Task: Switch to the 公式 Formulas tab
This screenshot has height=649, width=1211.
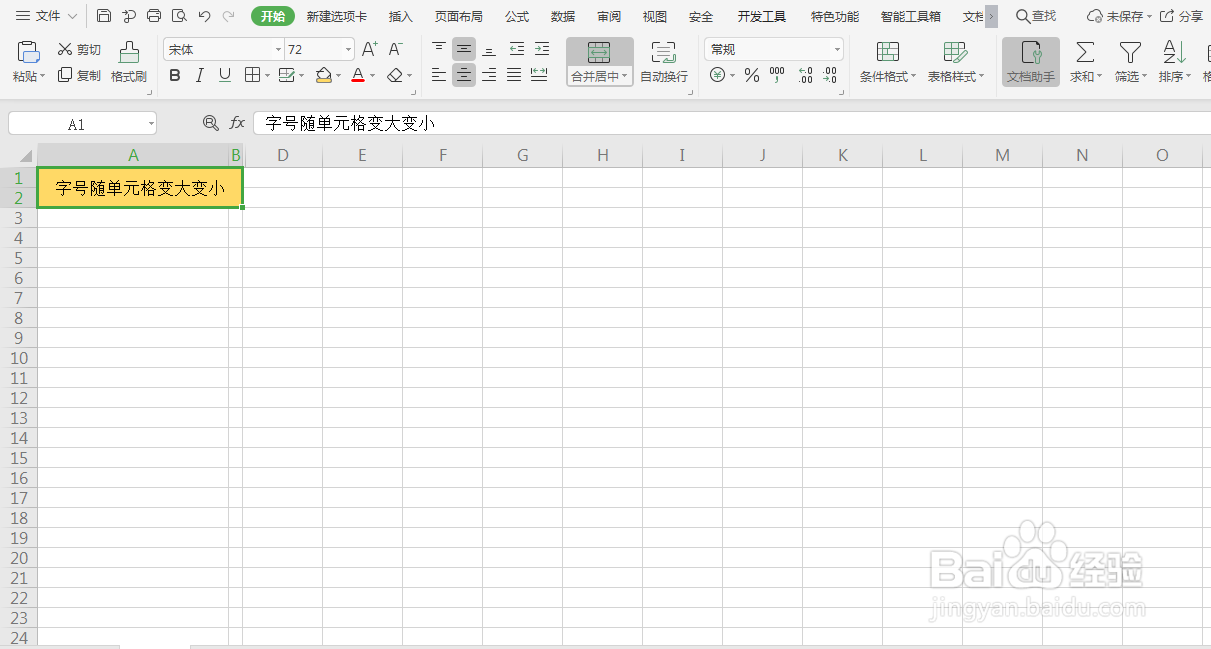Action: click(x=517, y=17)
